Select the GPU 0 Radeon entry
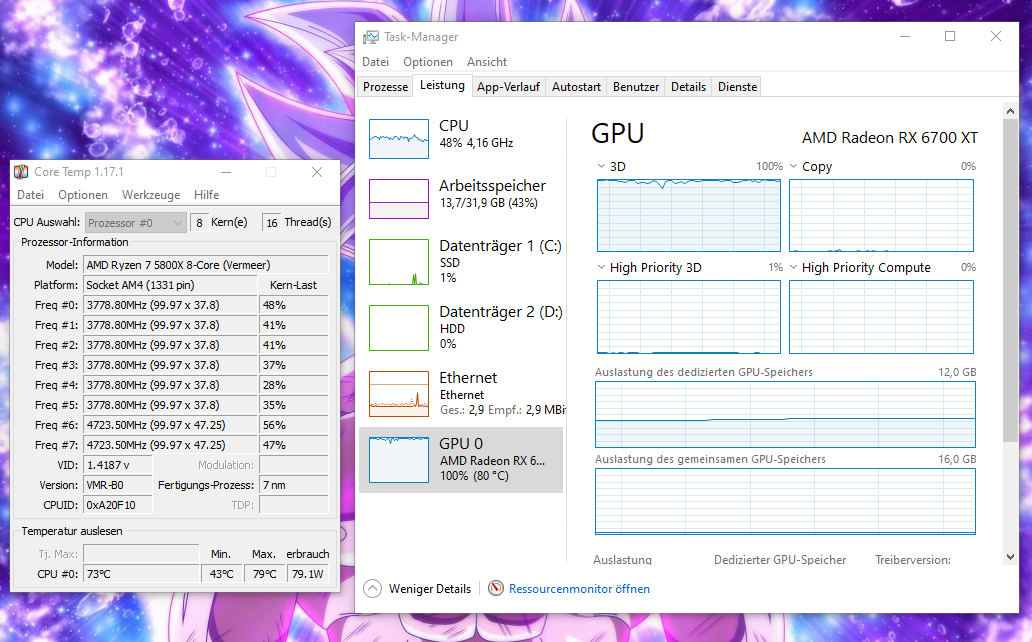 coord(461,460)
